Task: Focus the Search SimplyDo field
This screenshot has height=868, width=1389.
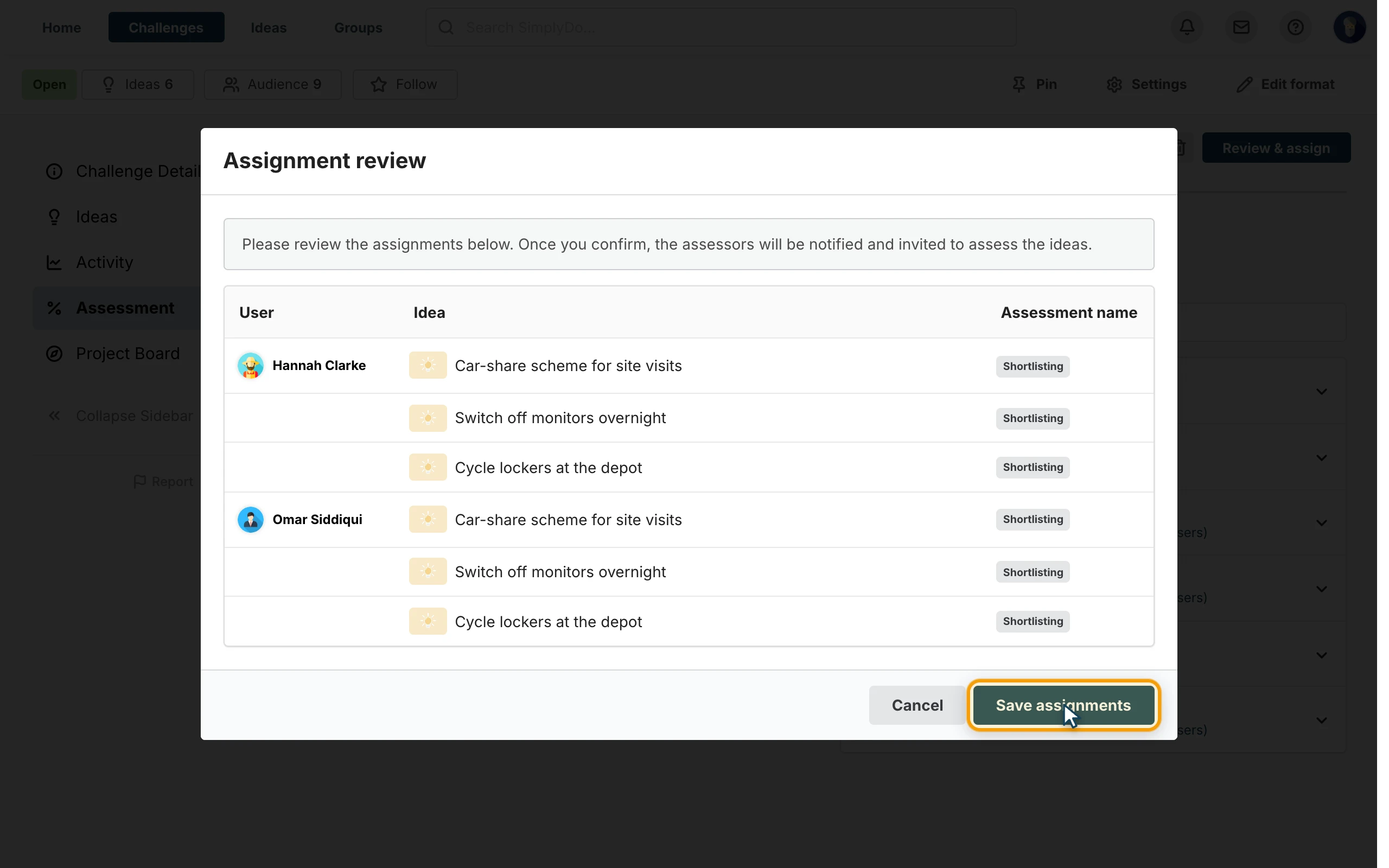Action: [x=721, y=27]
